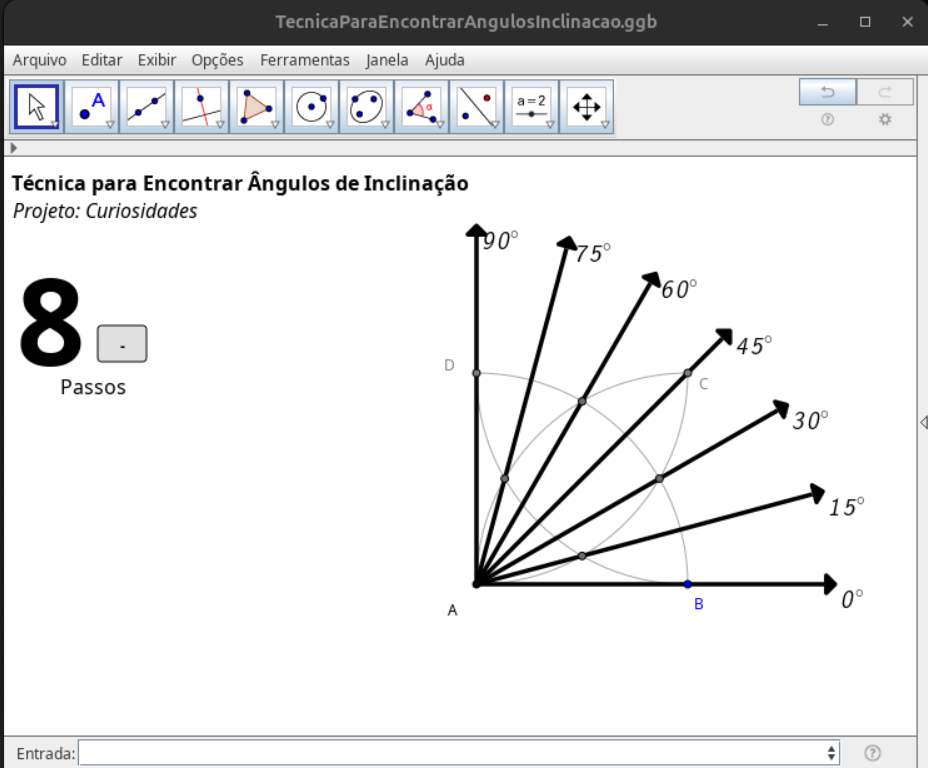Pick the Polygon tool
Viewport: 928px width, 768px height.
257,106
